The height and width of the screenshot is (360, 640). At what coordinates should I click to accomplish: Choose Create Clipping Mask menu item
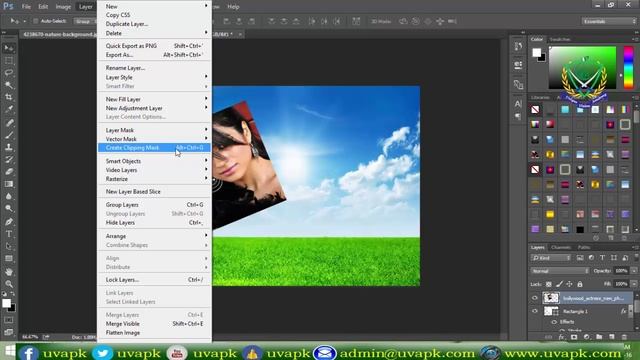point(155,147)
